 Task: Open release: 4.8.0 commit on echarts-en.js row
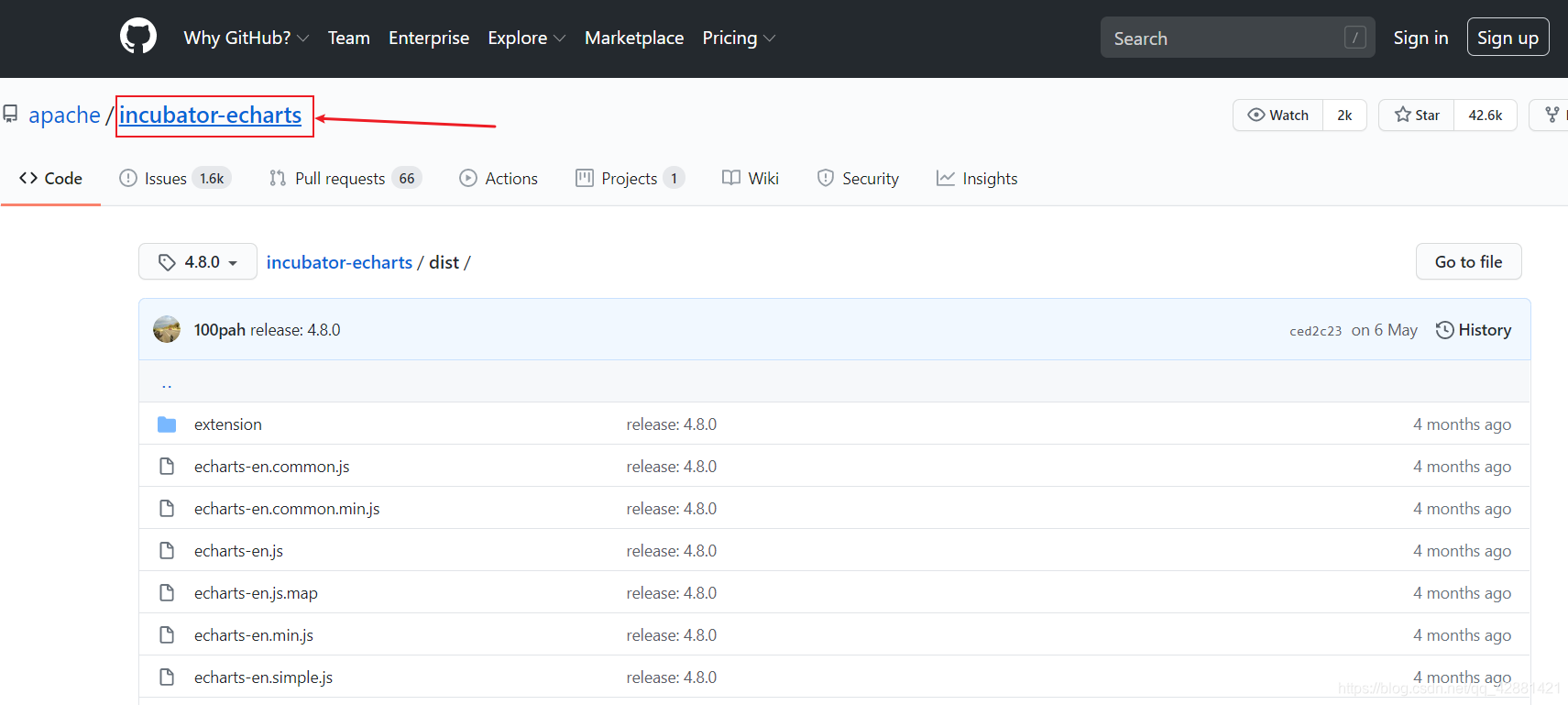(672, 551)
